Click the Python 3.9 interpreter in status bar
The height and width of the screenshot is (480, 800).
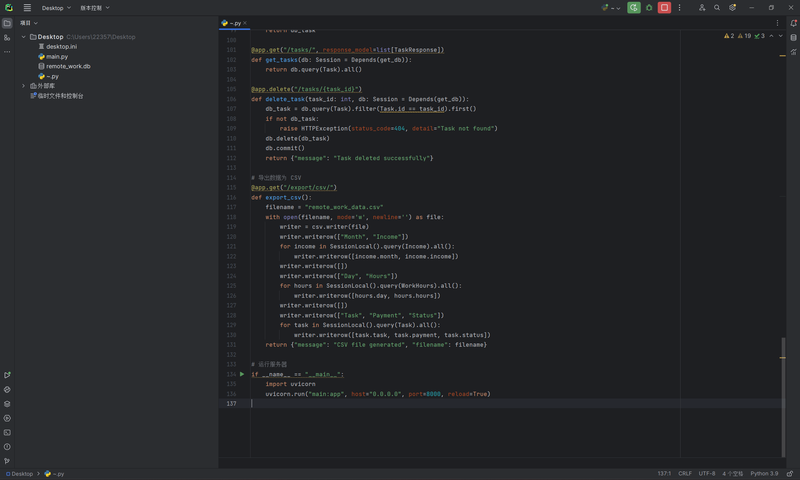764,474
